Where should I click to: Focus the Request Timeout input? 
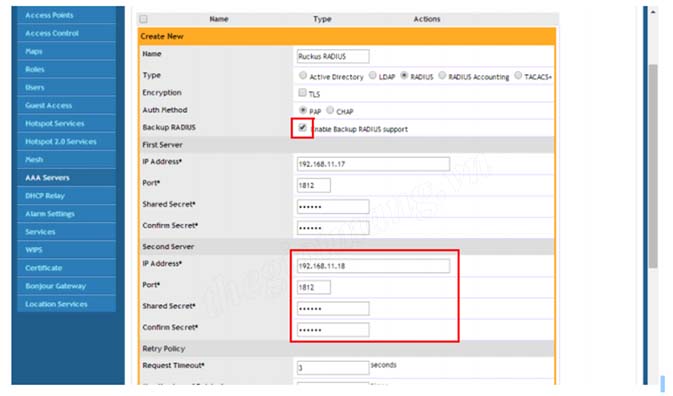333,368
